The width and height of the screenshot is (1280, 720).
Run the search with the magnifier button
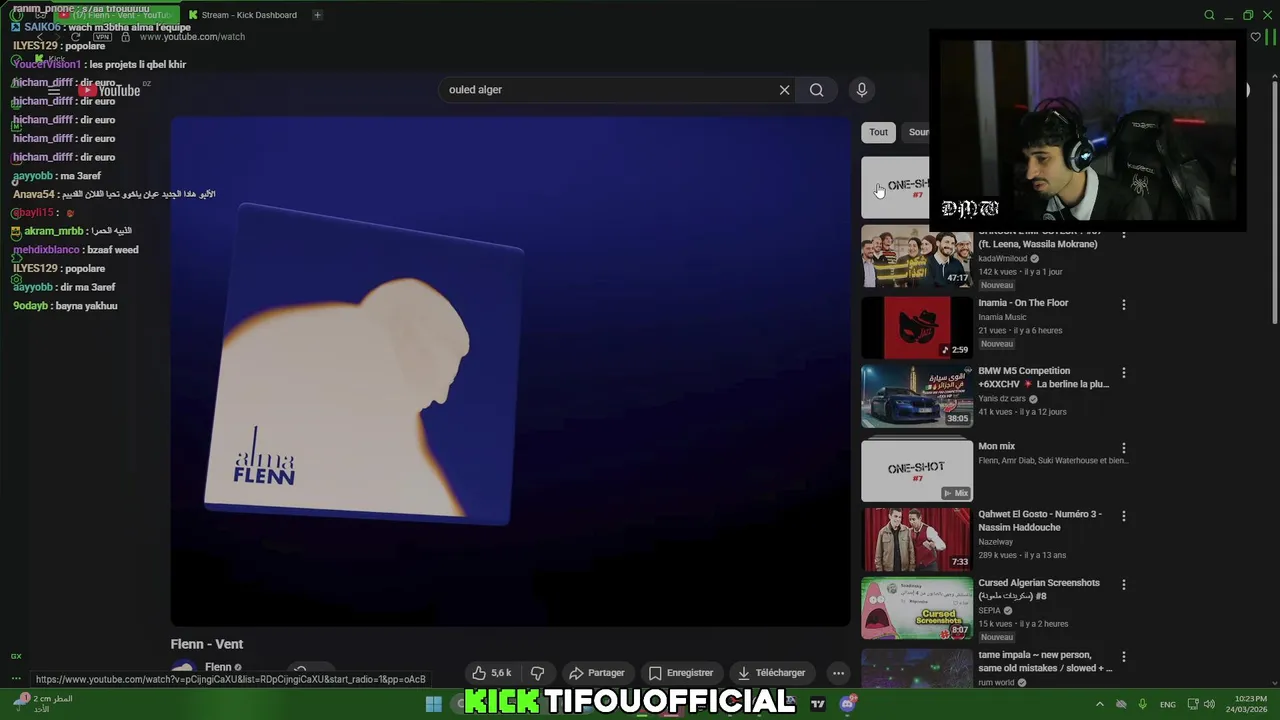click(816, 90)
